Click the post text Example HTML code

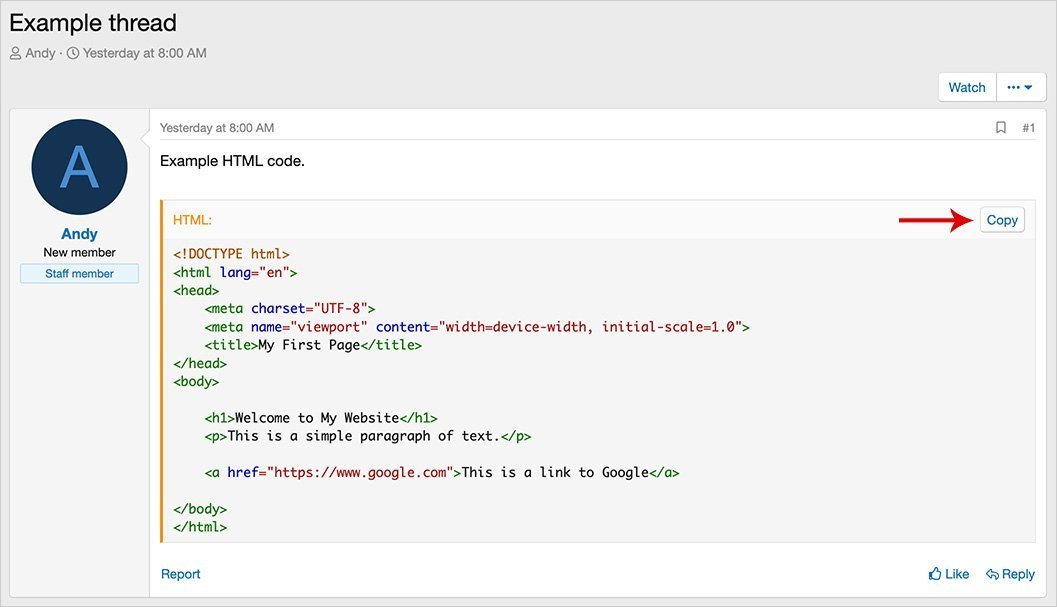[x=232, y=160]
